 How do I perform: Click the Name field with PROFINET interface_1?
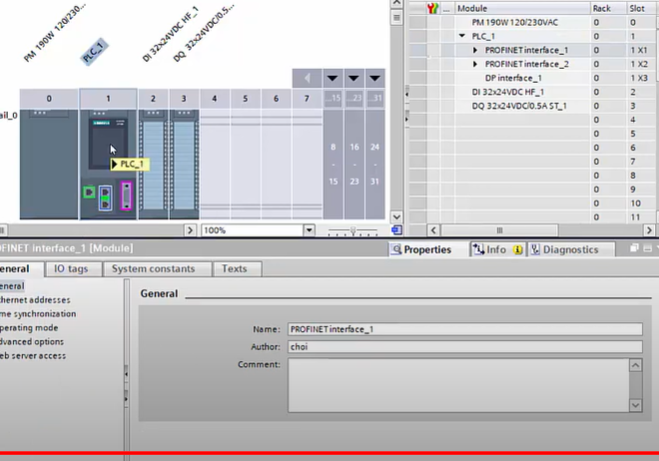point(465,329)
